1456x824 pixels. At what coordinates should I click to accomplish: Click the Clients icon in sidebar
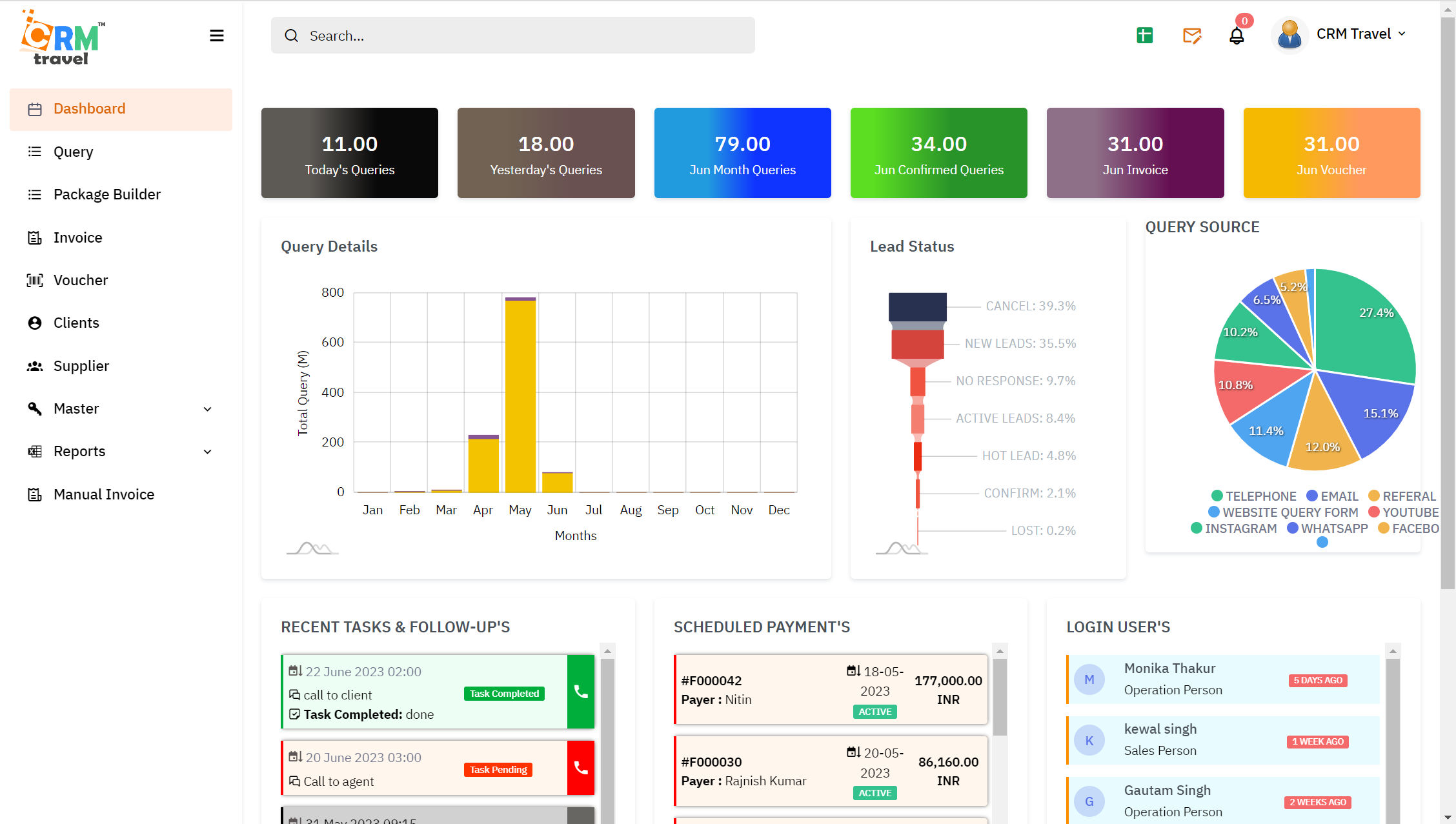pyautogui.click(x=35, y=322)
